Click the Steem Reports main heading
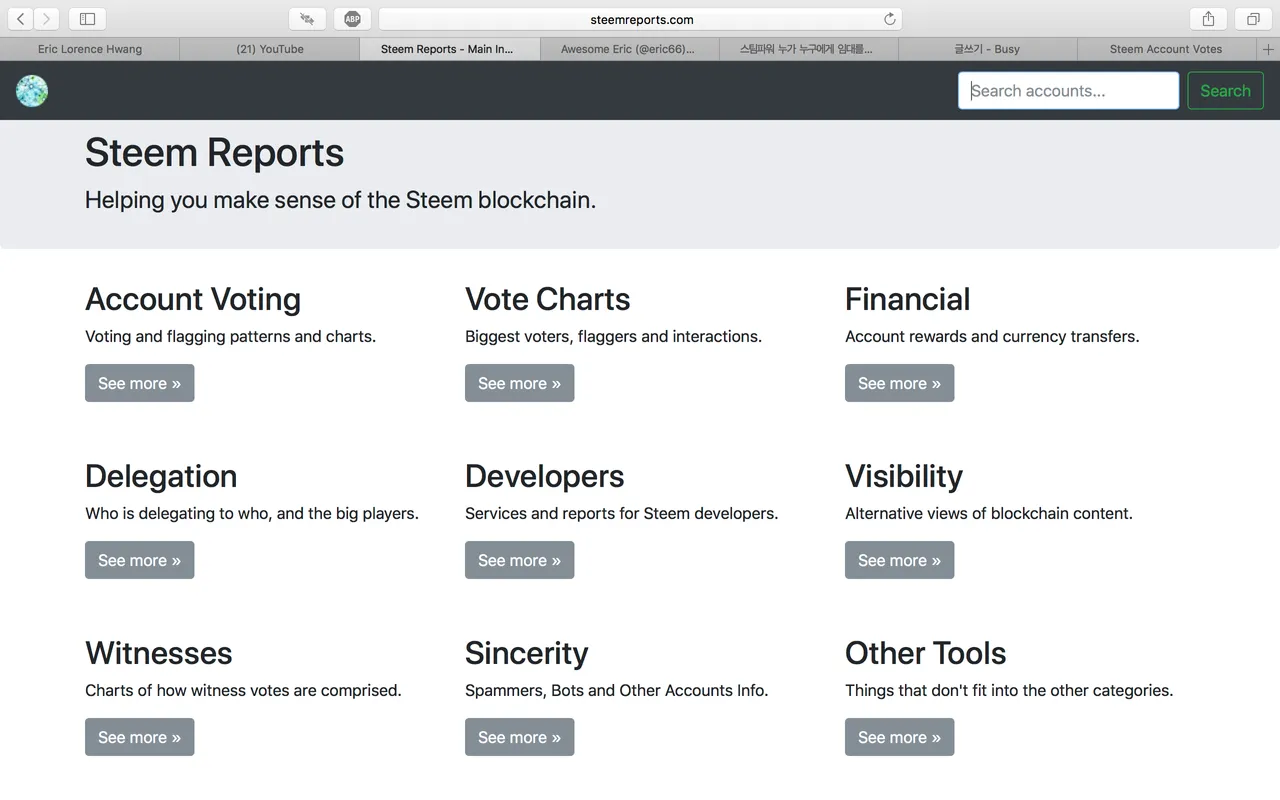This screenshot has height=800, width=1280. coord(214,153)
